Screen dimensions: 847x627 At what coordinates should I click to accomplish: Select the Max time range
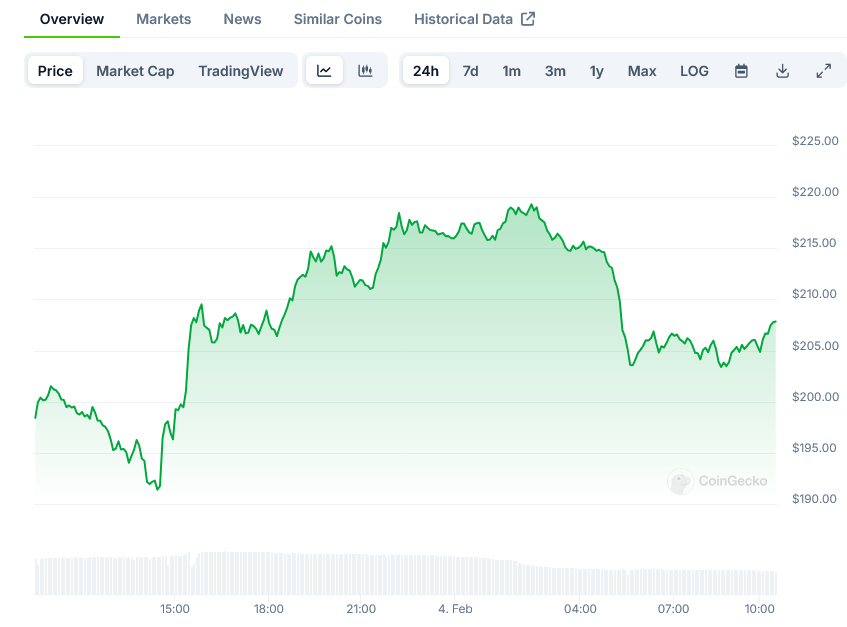(642, 71)
